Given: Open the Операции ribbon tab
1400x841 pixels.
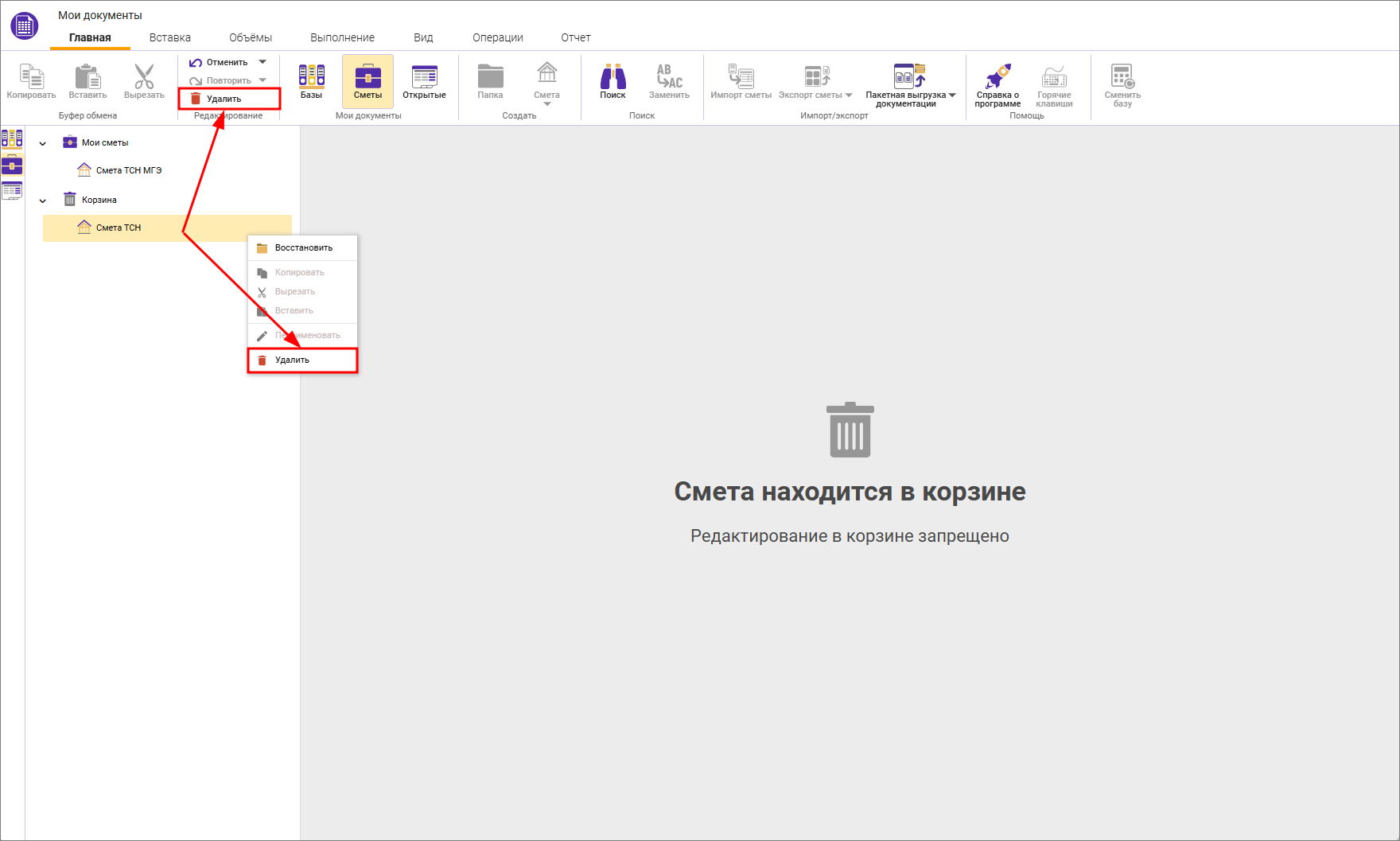Looking at the screenshot, I should [x=497, y=37].
